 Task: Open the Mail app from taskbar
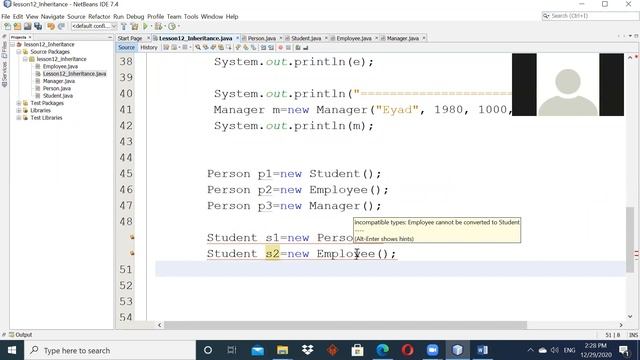258,350
